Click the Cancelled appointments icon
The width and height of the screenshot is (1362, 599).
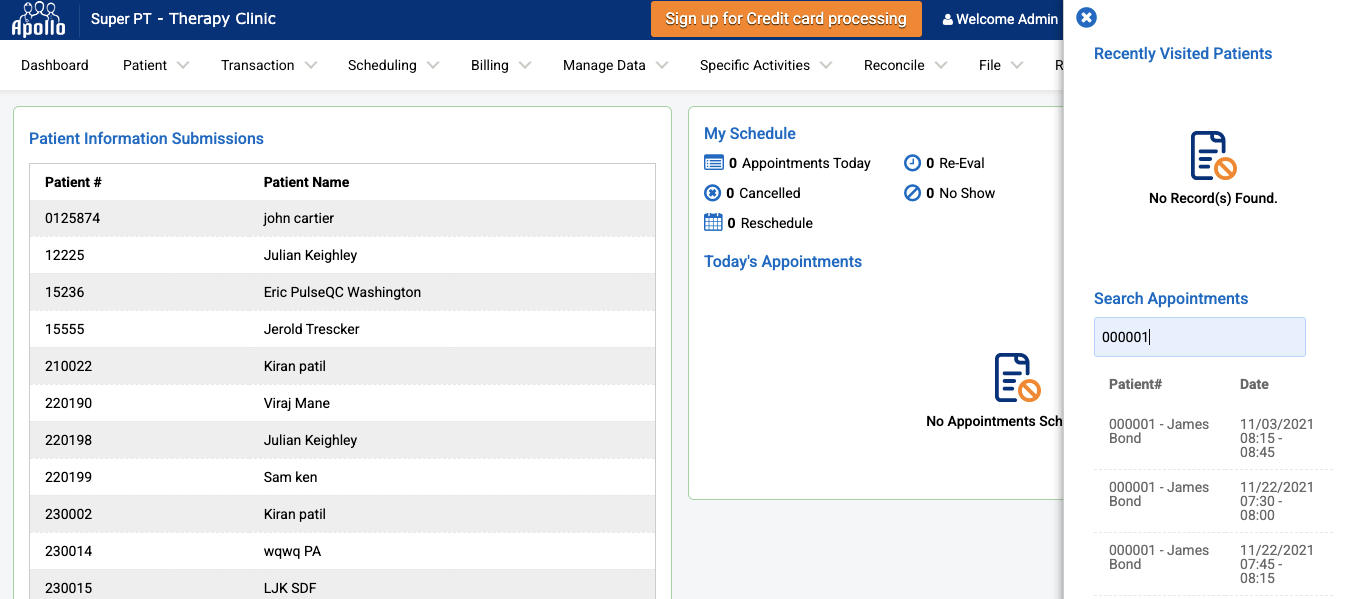point(712,193)
